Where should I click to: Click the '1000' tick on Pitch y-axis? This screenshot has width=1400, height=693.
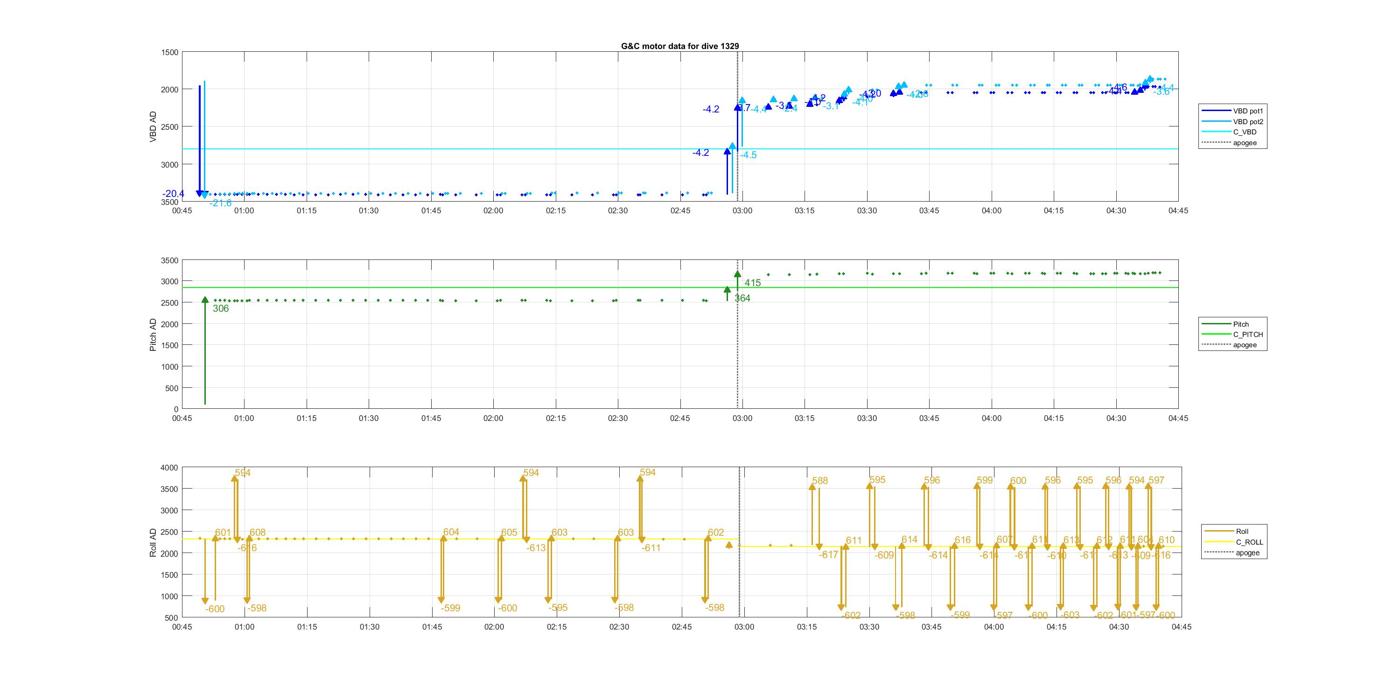[x=170, y=367]
